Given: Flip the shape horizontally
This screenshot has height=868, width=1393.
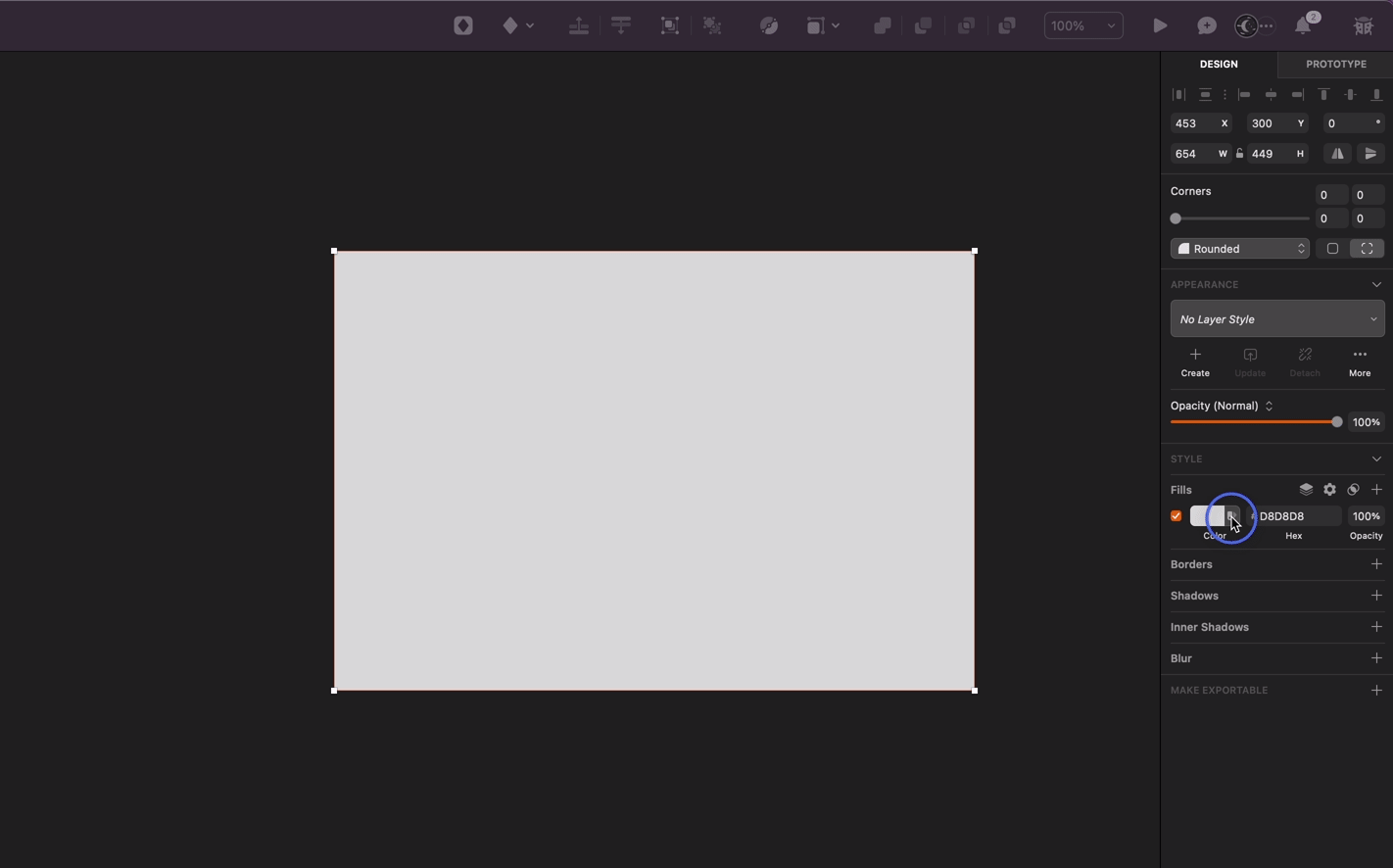Looking at the screenshot, I should 1337,153.
